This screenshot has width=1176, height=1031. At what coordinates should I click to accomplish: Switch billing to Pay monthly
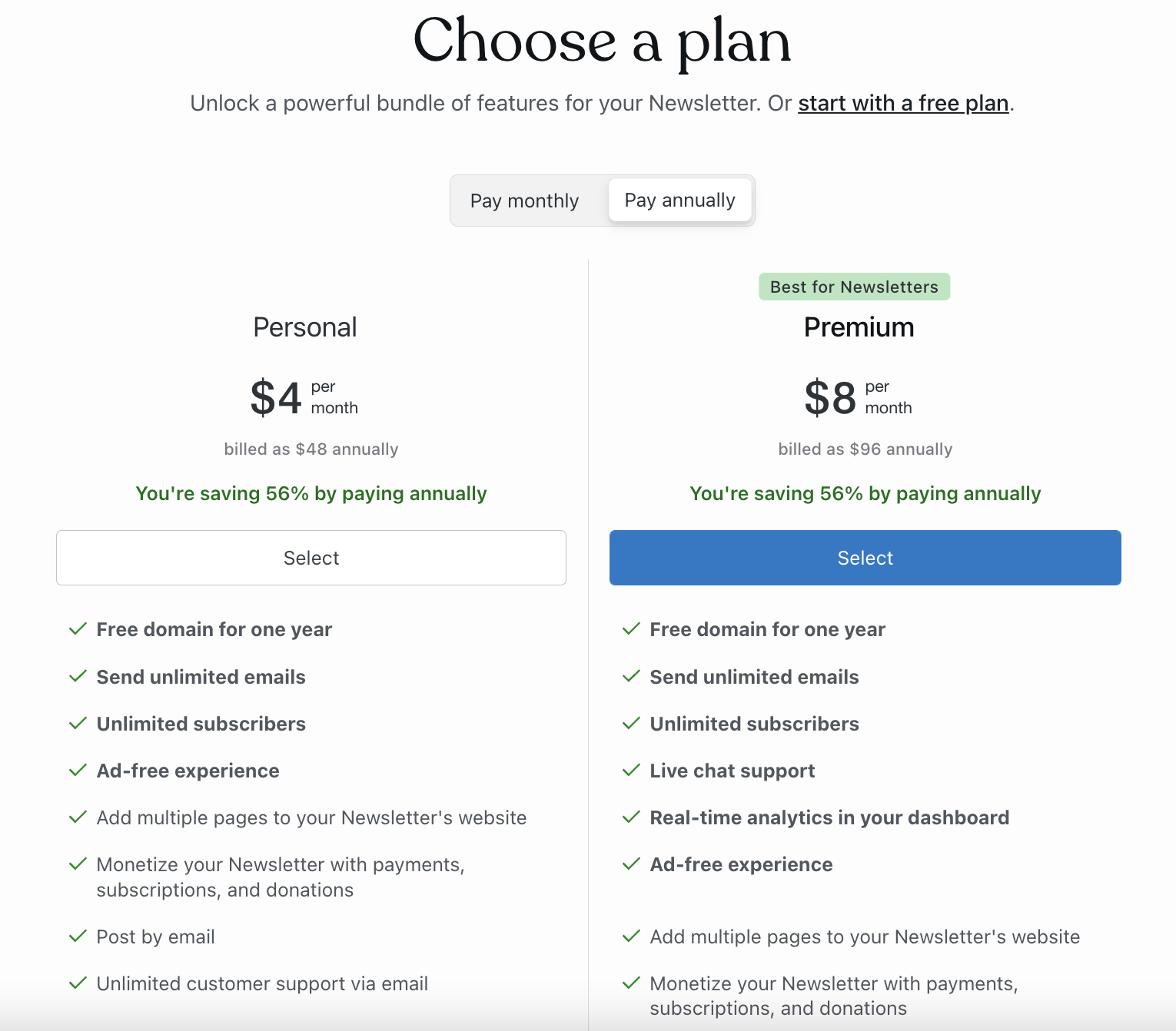pyautogui.click(x=524, y=201)
